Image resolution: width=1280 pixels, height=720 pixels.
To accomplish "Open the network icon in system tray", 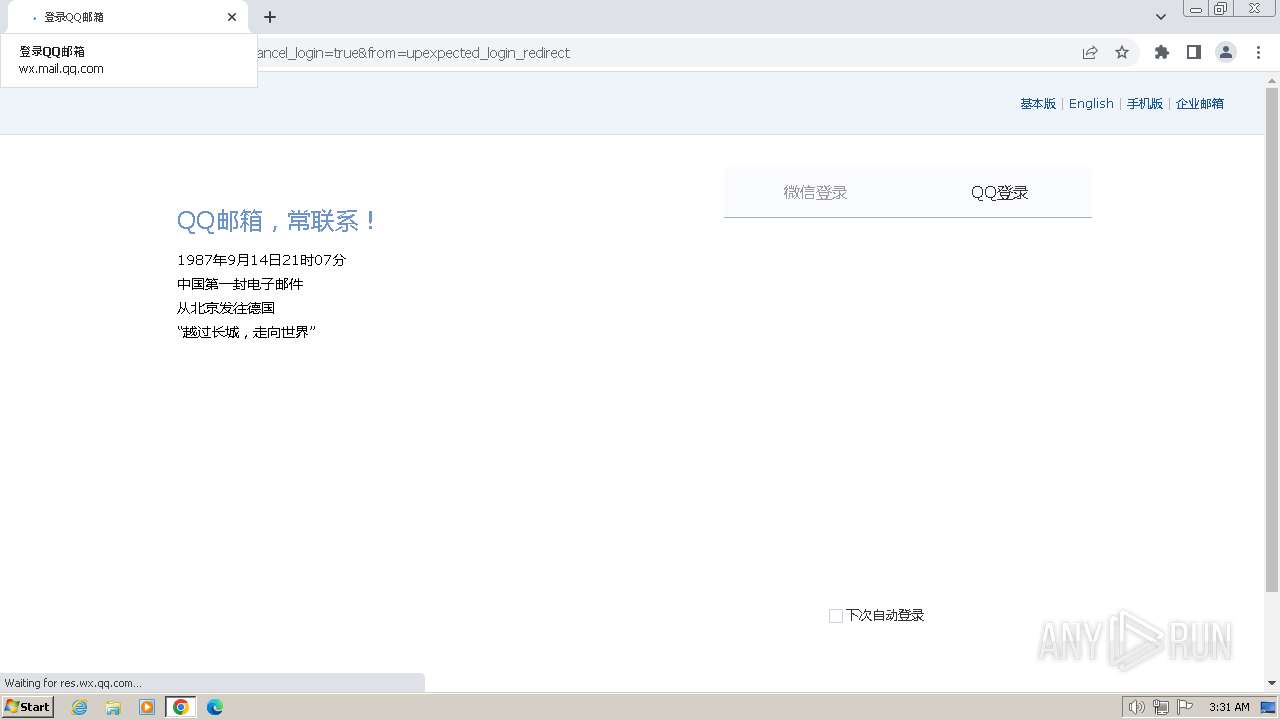I will pyautogui.click(x=1160, y=707).
